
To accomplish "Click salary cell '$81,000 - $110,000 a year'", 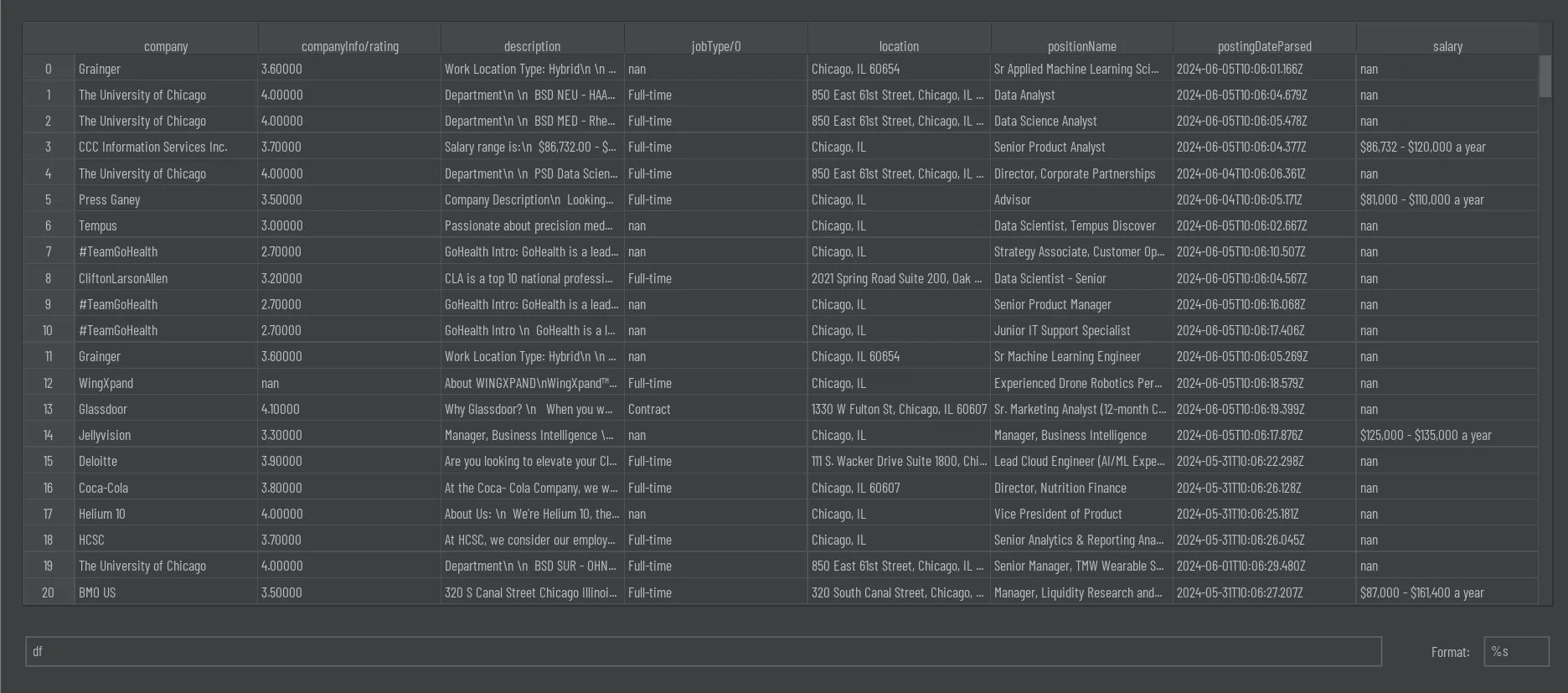I will pos(1447,199).
